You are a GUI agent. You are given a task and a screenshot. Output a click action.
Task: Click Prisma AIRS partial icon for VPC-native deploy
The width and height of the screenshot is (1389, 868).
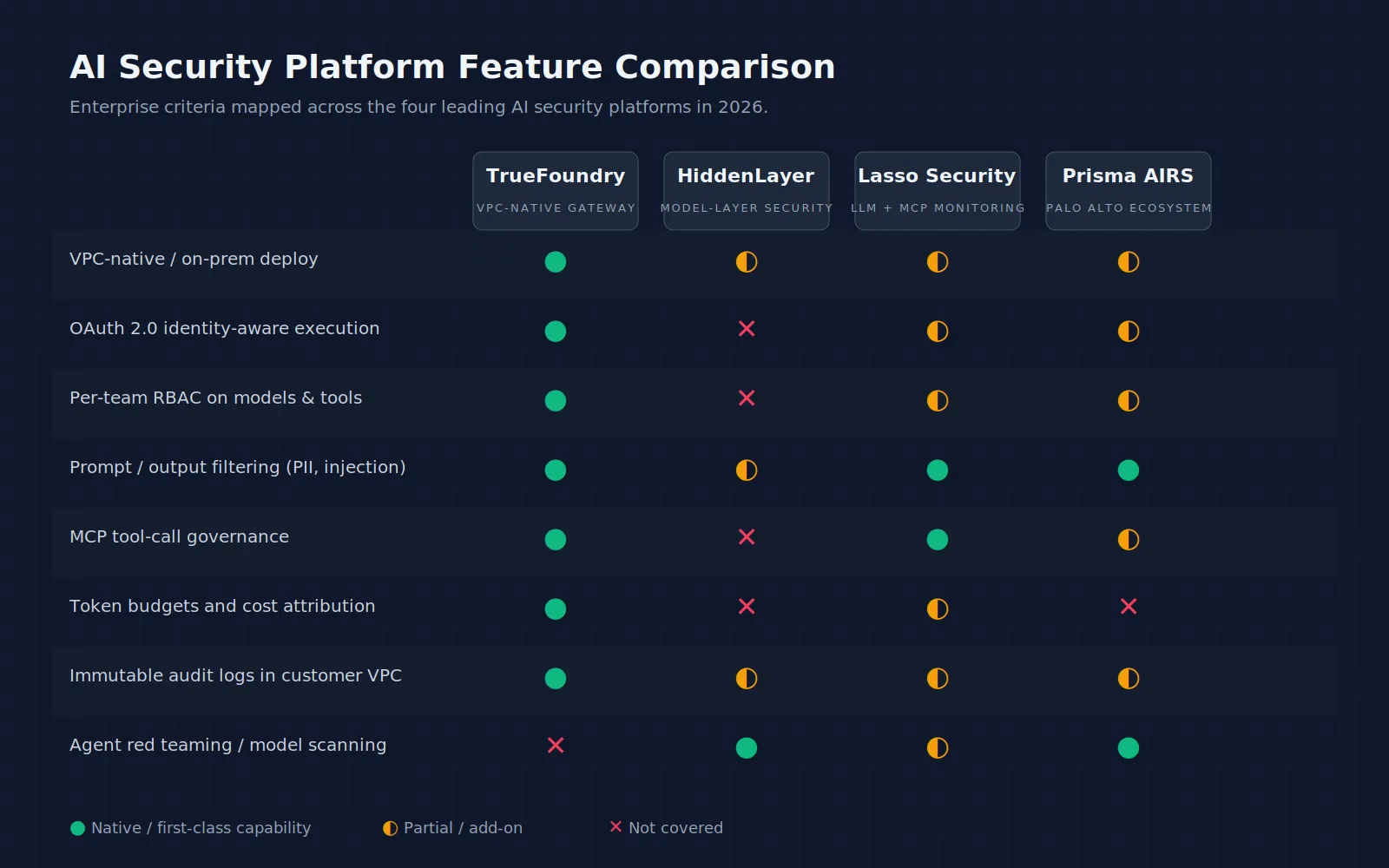pos(1129,261)
